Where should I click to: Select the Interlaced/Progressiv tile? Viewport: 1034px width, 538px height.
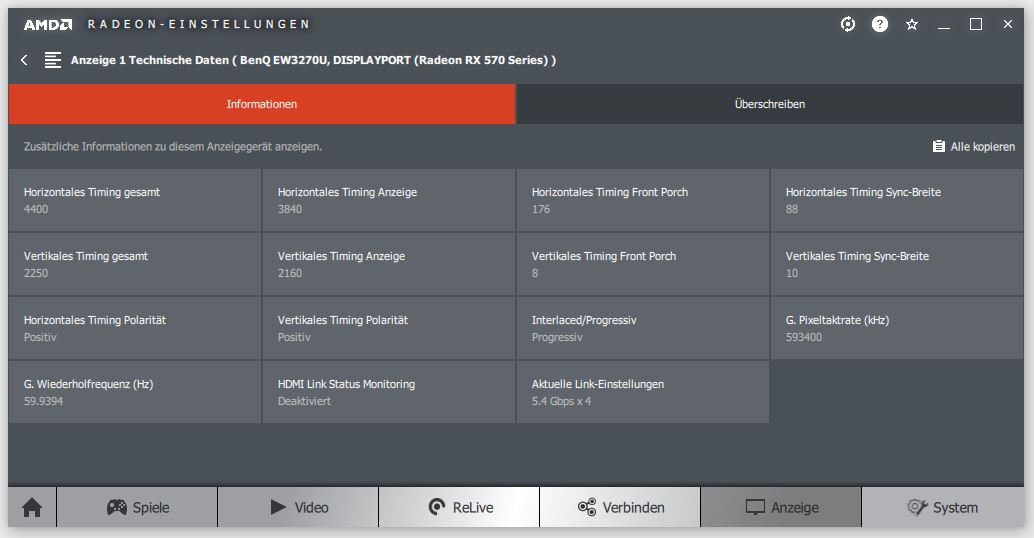point(642,328)
